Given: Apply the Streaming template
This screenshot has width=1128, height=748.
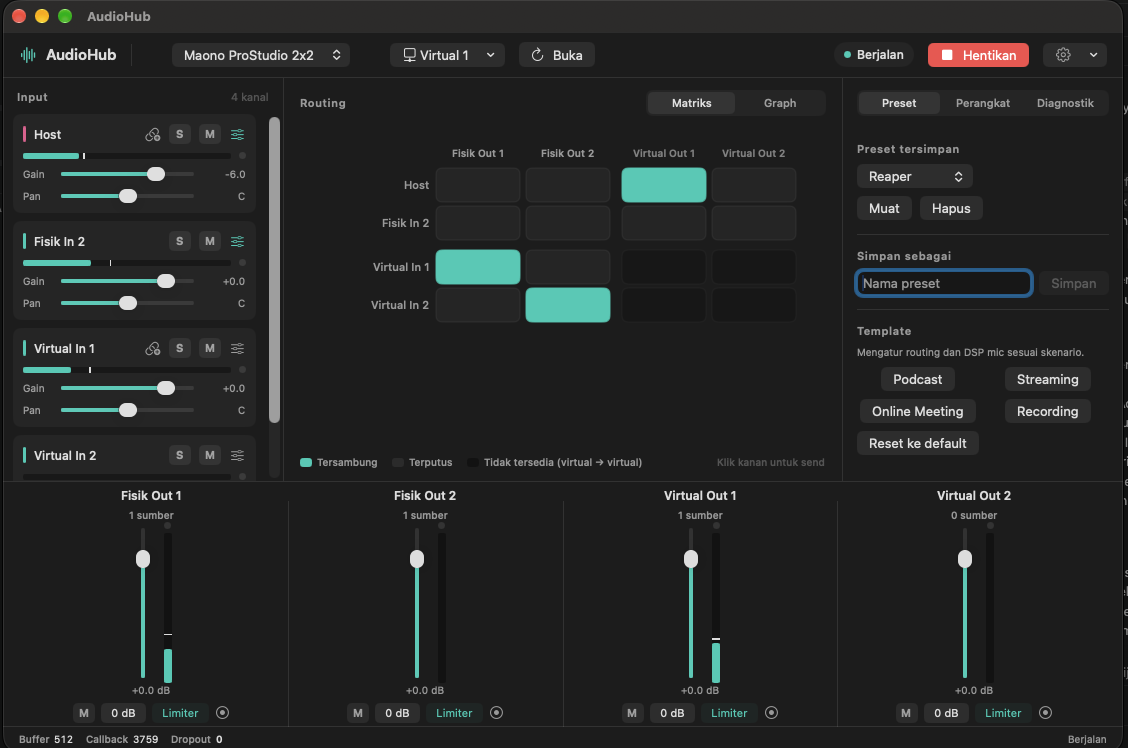Looking at the screenshot, I should (1047, 379).
